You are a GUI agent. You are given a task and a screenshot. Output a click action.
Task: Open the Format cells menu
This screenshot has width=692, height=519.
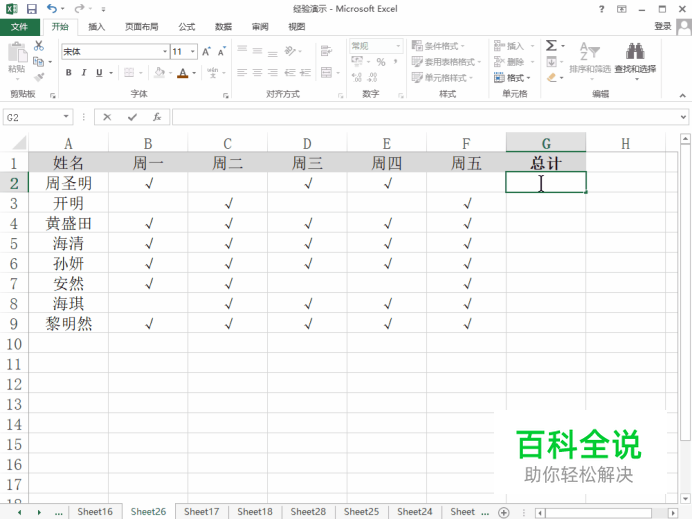coord(512,78)
